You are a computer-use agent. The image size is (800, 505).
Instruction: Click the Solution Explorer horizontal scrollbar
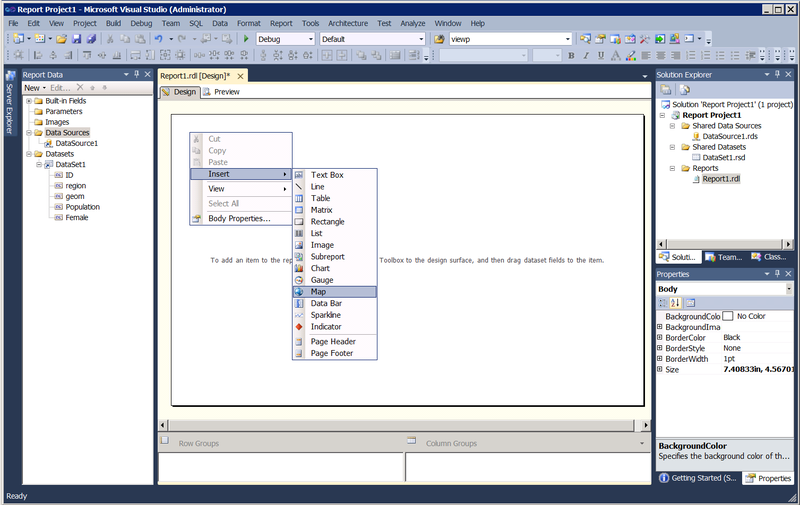click(x=726, y=244)
